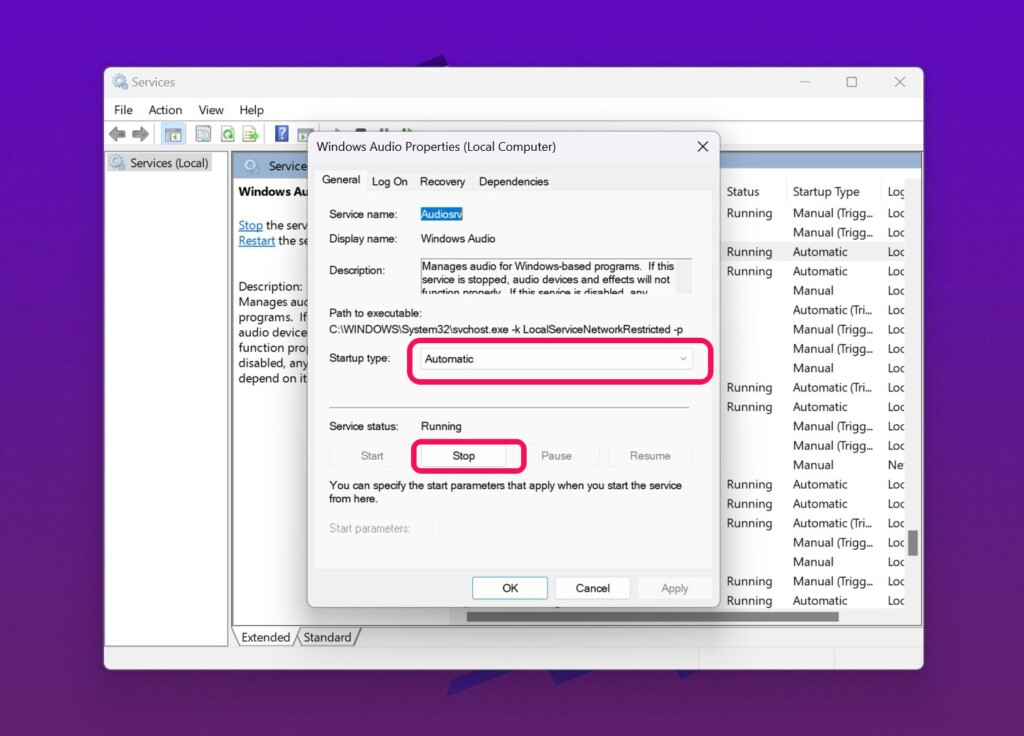Screen dimensions: 1024x736
Task: Open the properties sheet toolbar icon
Action: pyautogui.click(x=203, y=135)
